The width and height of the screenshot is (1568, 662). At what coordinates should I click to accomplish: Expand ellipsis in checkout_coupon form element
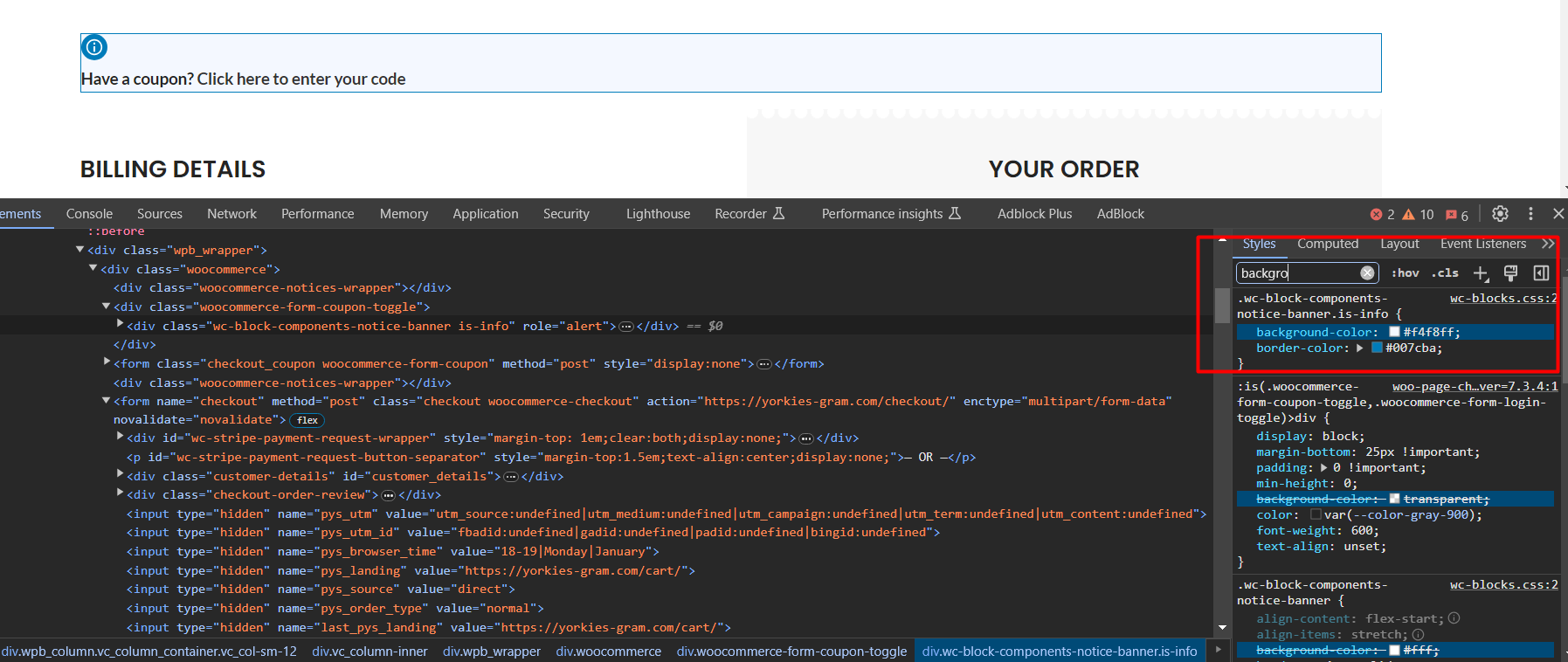tap(764, 364)
